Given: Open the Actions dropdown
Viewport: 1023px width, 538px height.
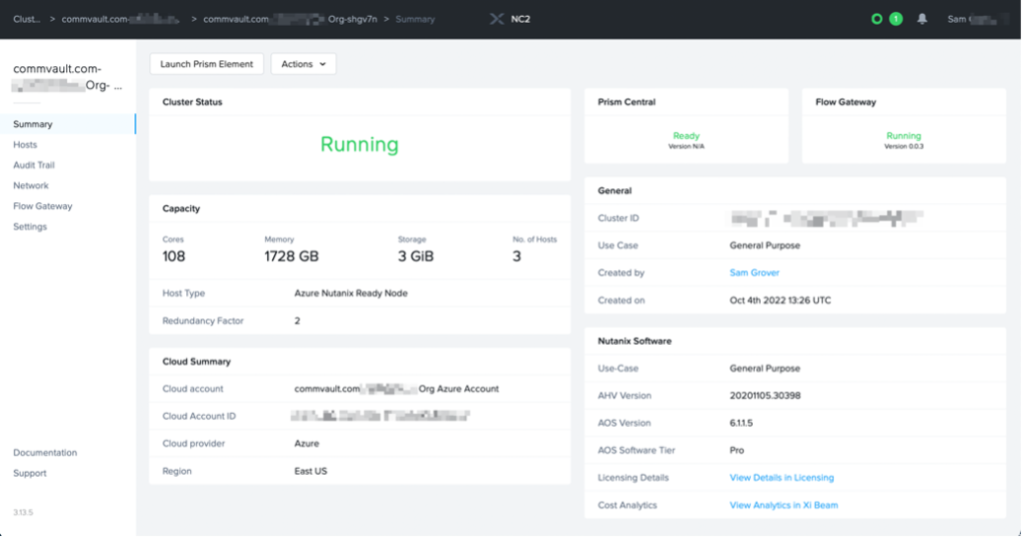Looking at the screenshot, I should click(x=303, y=64).
